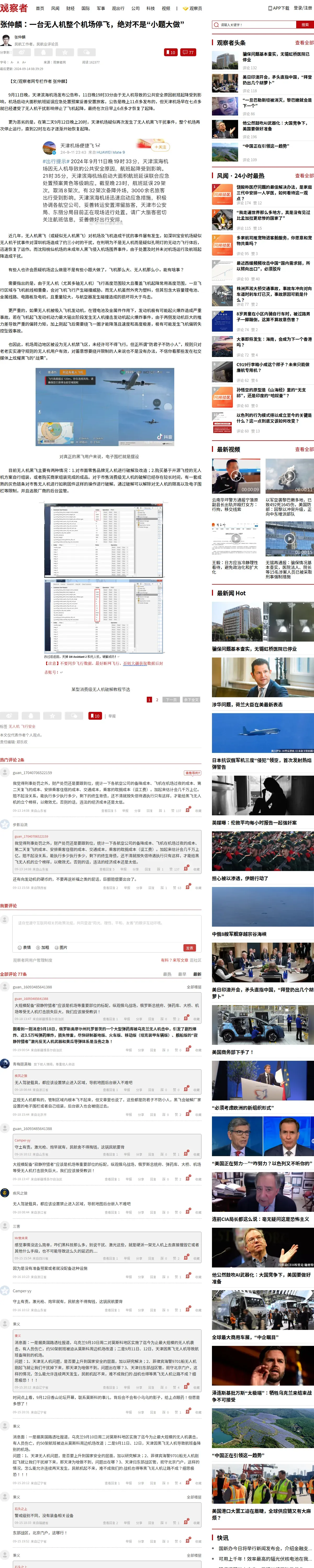
Task: Click the 谁推荐的? badge on first hot comment
Action: (x=192, y=773)
